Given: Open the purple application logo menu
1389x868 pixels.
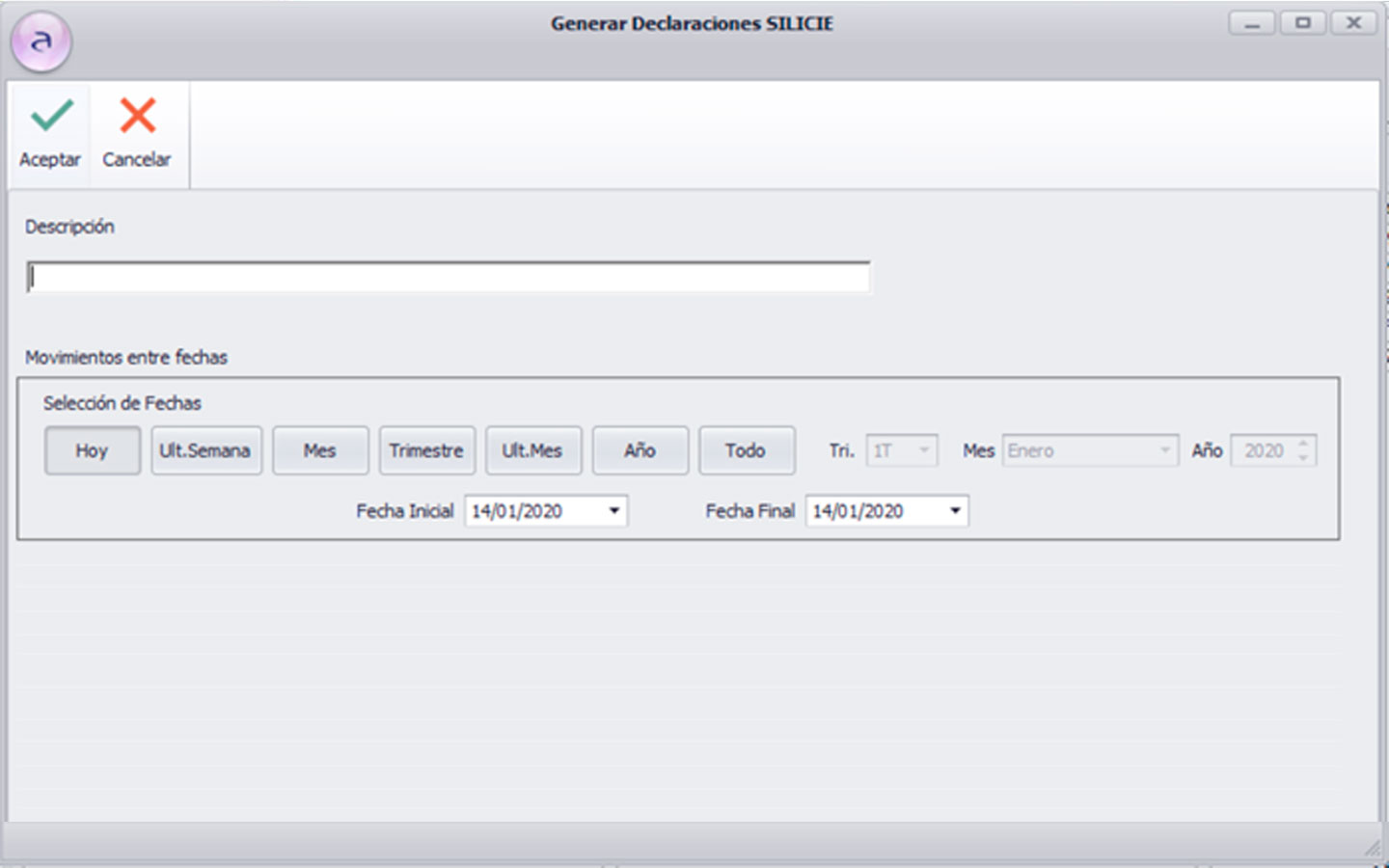Looking at the screenshot, I should 41,41.
